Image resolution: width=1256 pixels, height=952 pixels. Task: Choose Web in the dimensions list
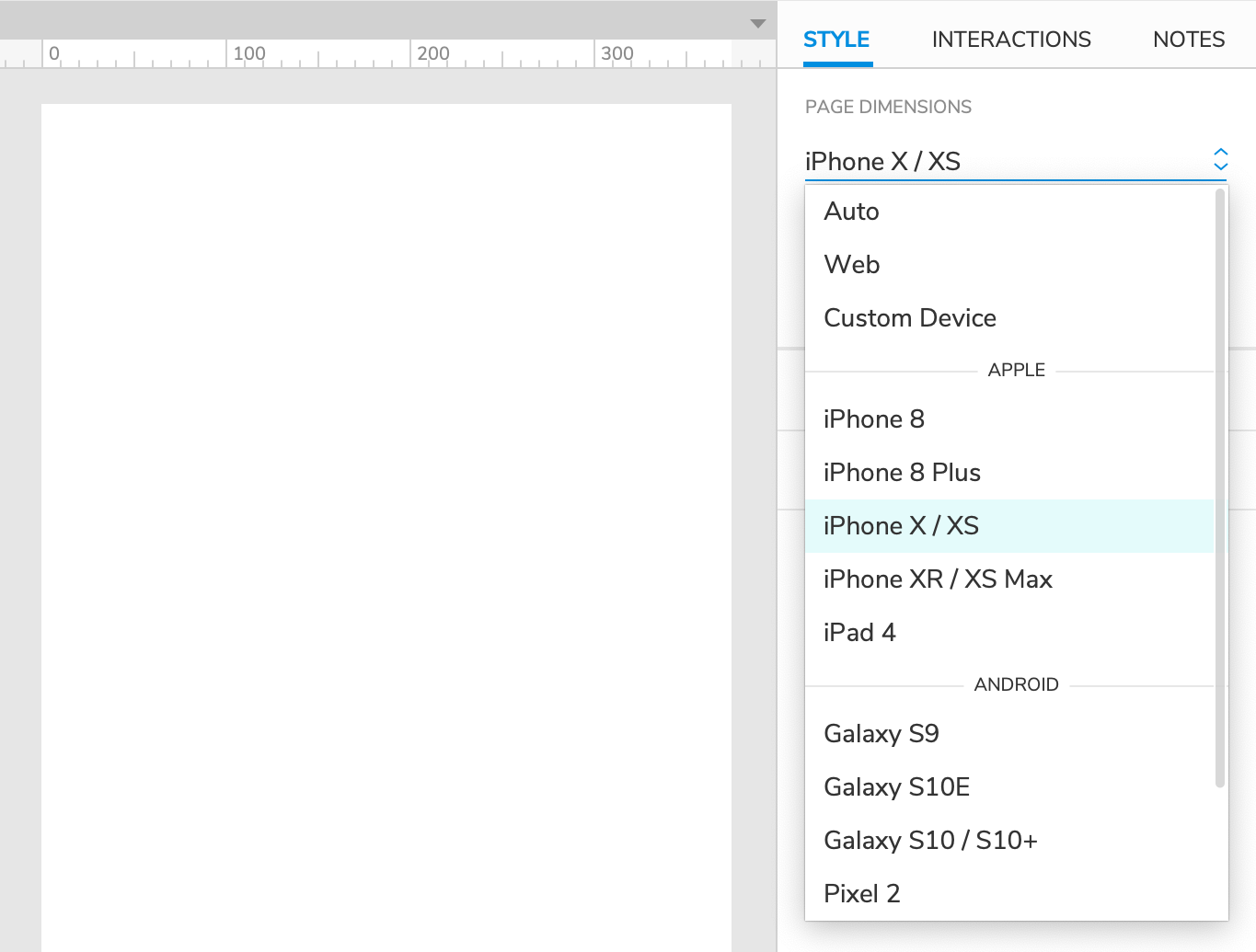1009,265
